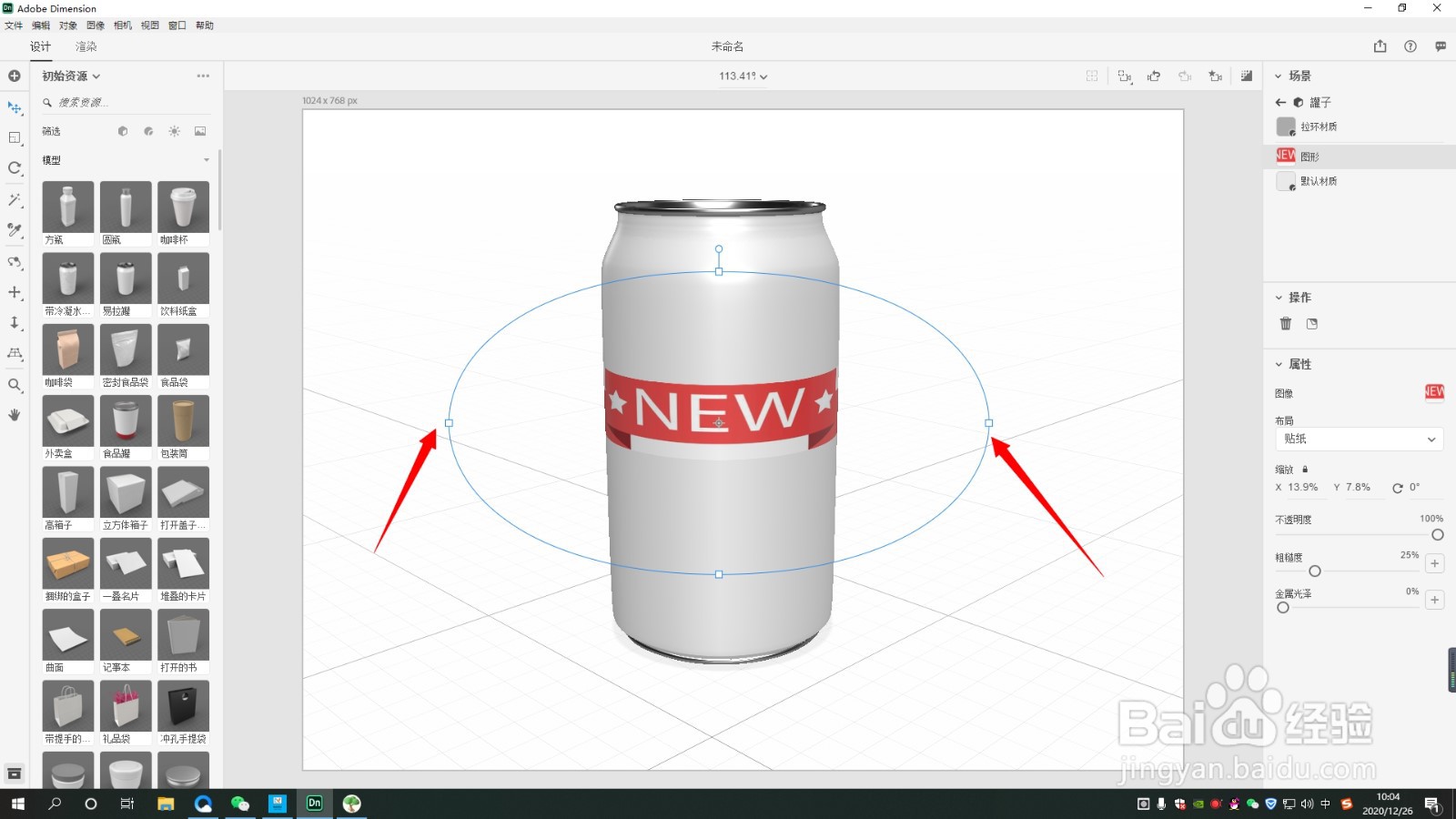Click the Y scale value 7.8%
Screen dimensions: 1456x819
[x=1358, y=488]
